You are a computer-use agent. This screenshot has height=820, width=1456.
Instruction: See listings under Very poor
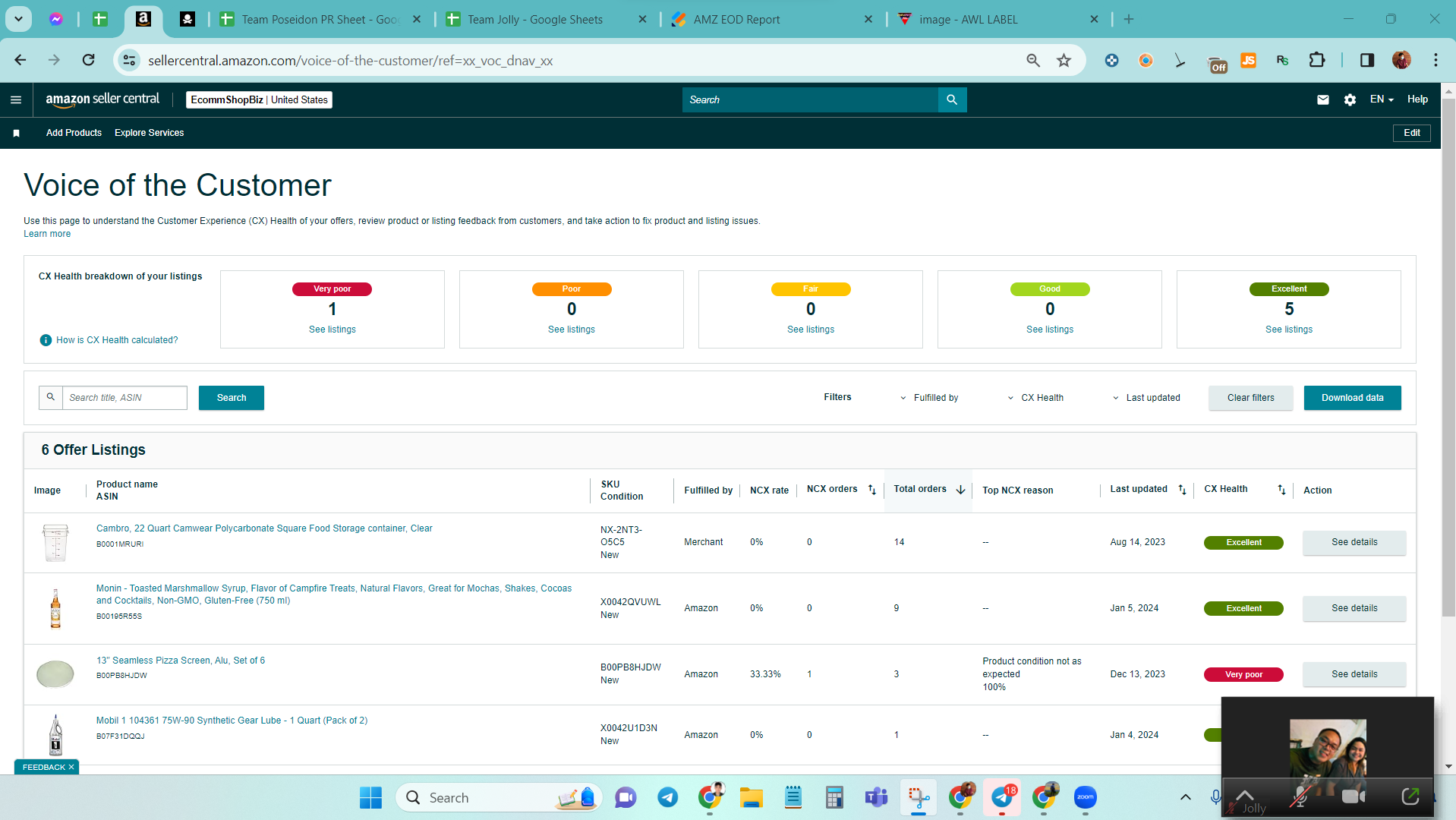pyautogui.click(x=332, y=330)
